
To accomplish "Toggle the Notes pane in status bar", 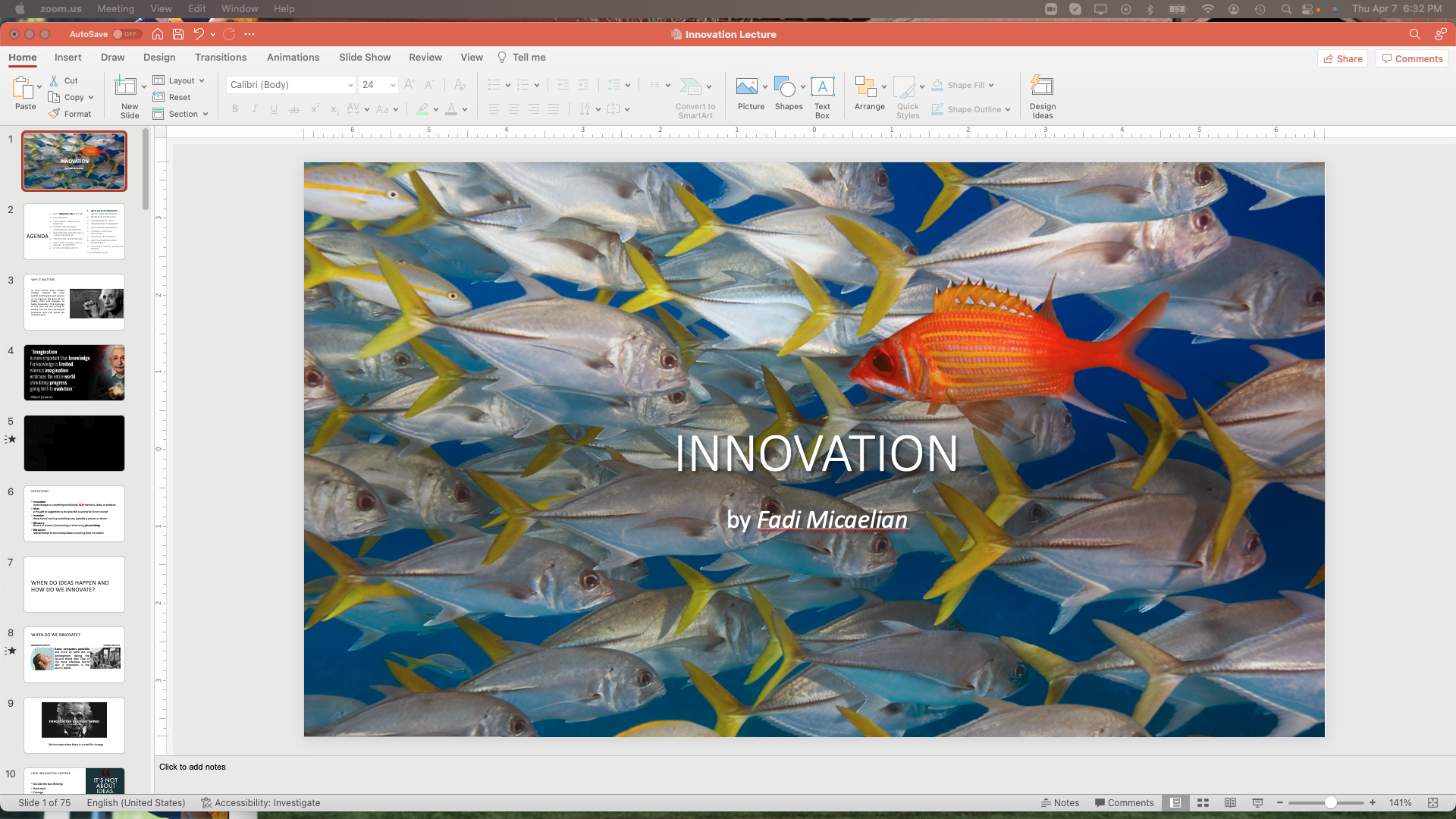I will tap(1060, 803).
